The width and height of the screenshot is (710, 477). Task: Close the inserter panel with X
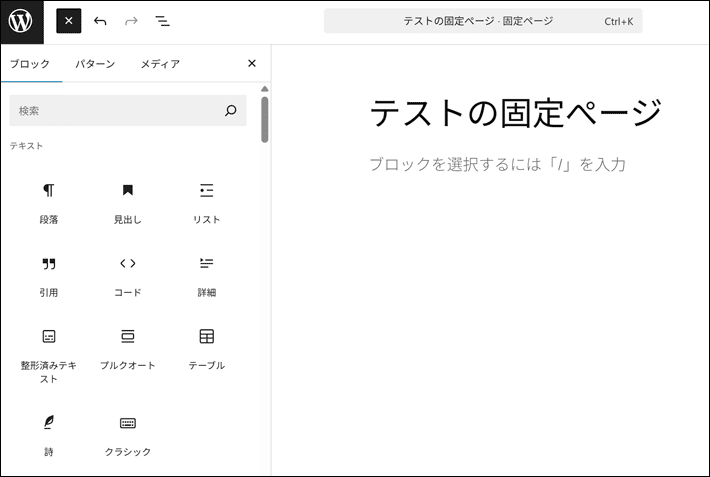(252, 64)
